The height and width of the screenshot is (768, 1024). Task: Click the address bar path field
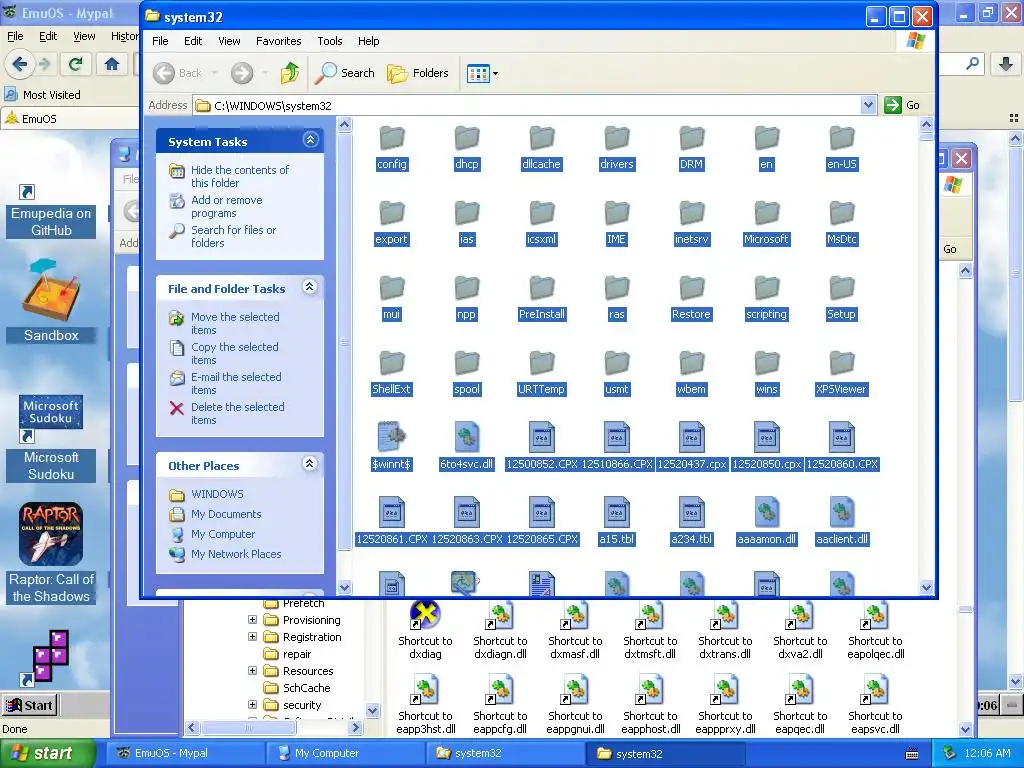pyautogui.click(x=529, y=105)
